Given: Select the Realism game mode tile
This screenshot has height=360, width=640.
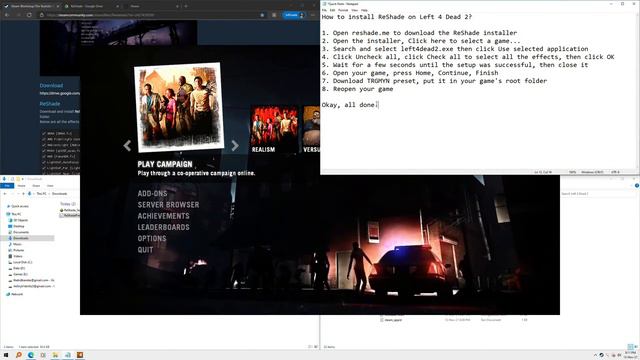Looking at the screenshot, I should pos(274,129).
